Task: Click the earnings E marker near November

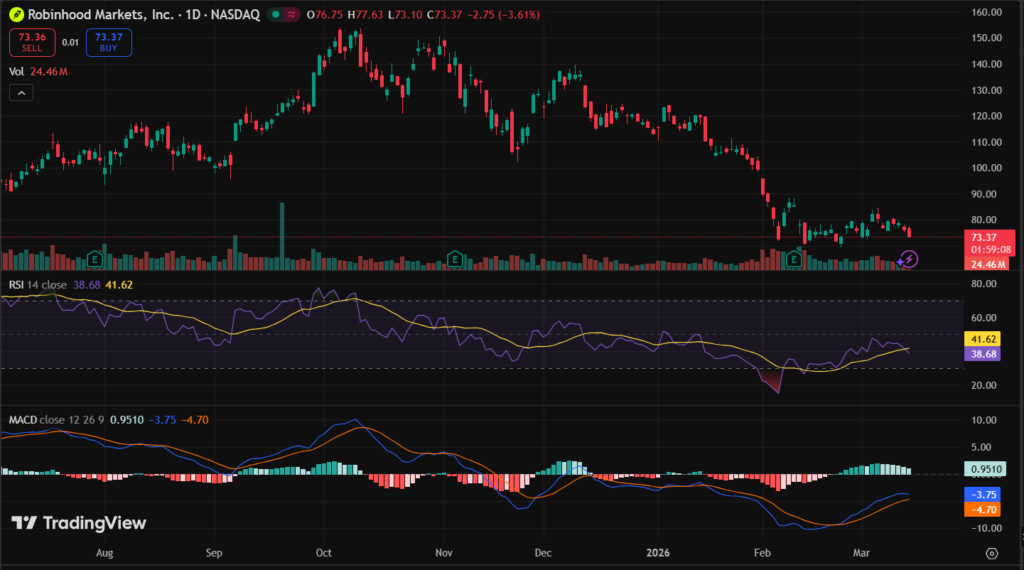Action: coord(455,258)
